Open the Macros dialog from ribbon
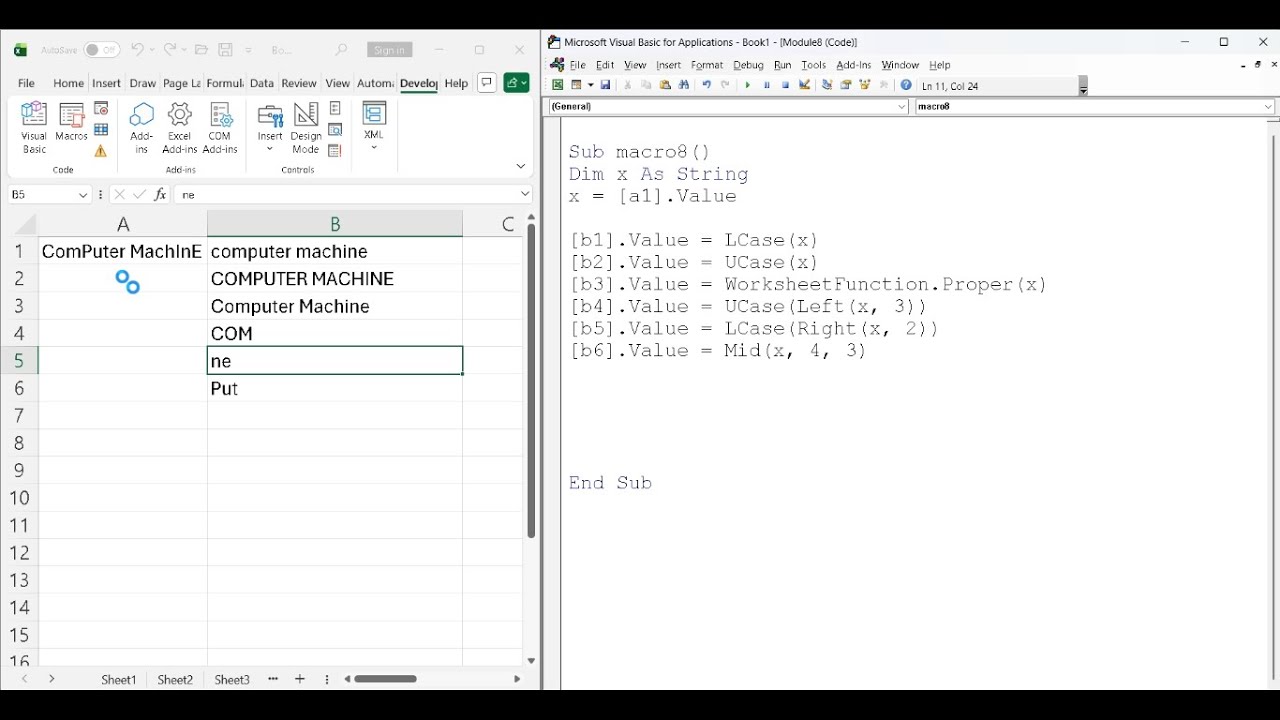1280x720 pixels. pyautogui.click(x=71, y=122)
